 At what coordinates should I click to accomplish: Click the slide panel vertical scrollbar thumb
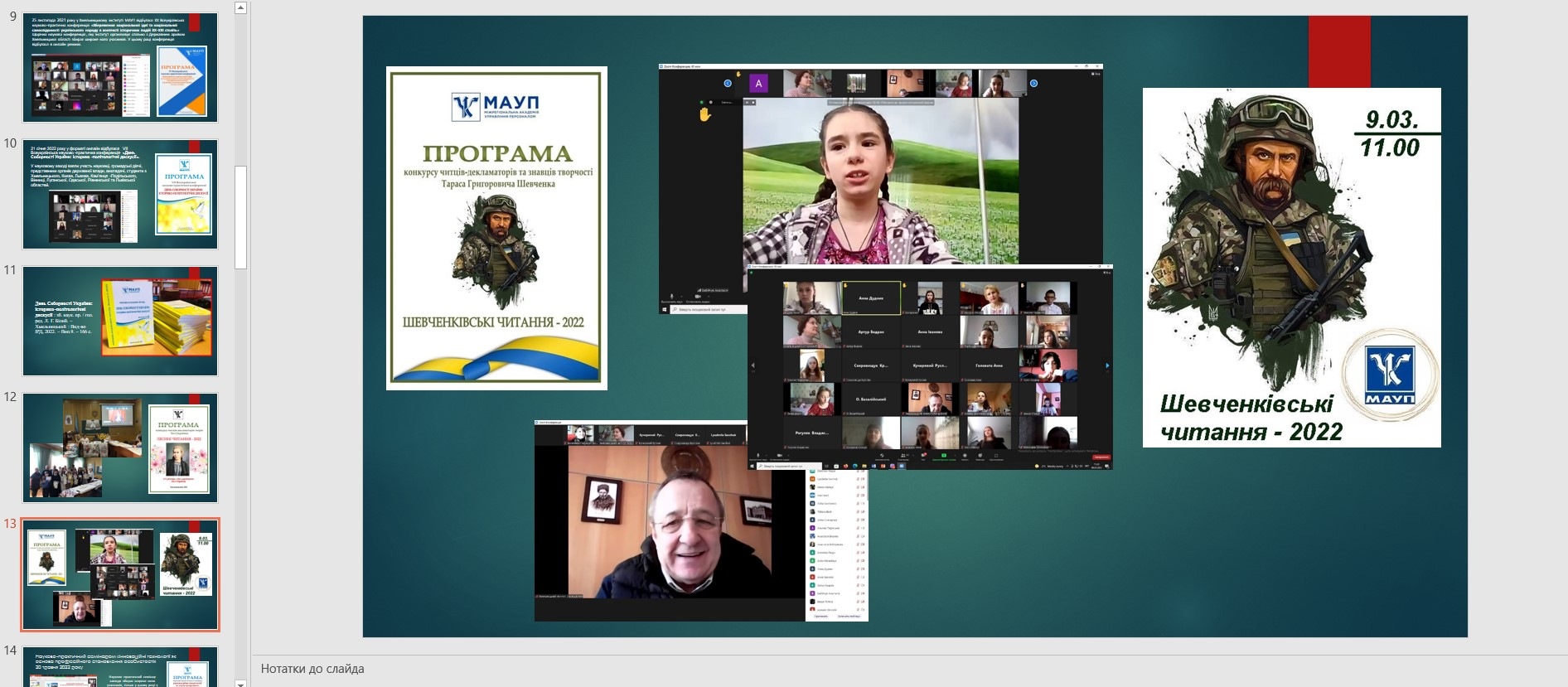point(240,217)
